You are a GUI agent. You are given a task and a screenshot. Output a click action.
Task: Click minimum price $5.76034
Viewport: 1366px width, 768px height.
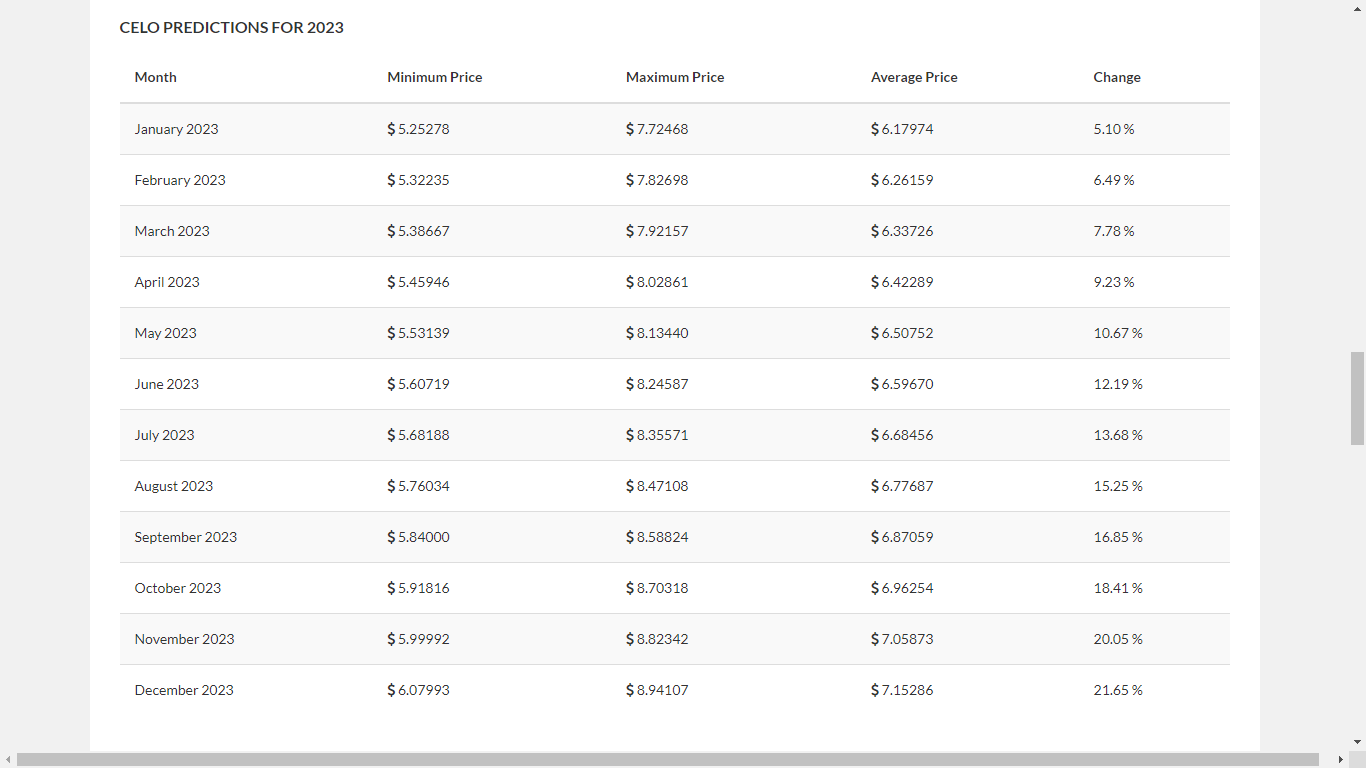pos(419,486)
